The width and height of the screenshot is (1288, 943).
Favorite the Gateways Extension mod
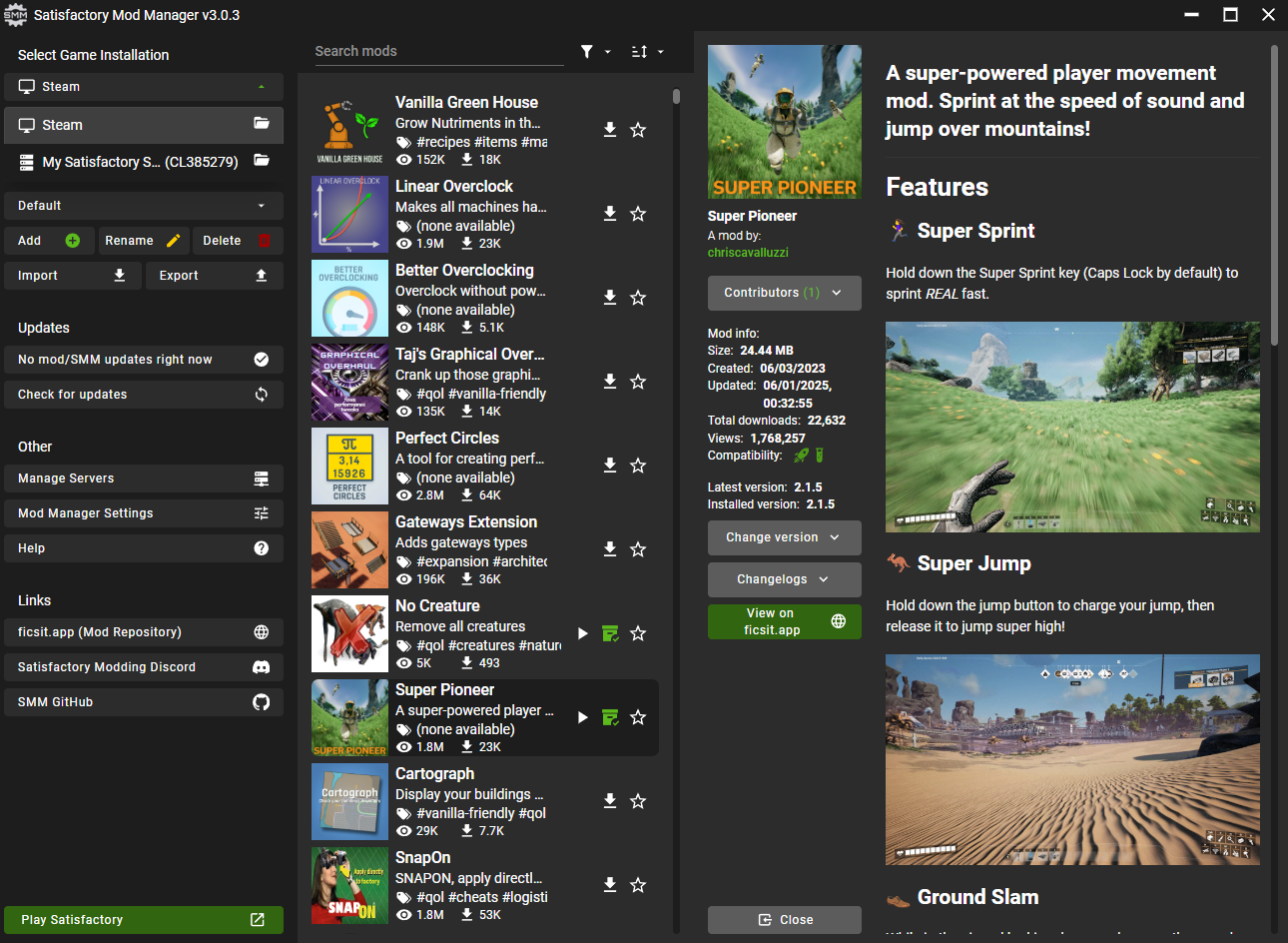(639, 549)
